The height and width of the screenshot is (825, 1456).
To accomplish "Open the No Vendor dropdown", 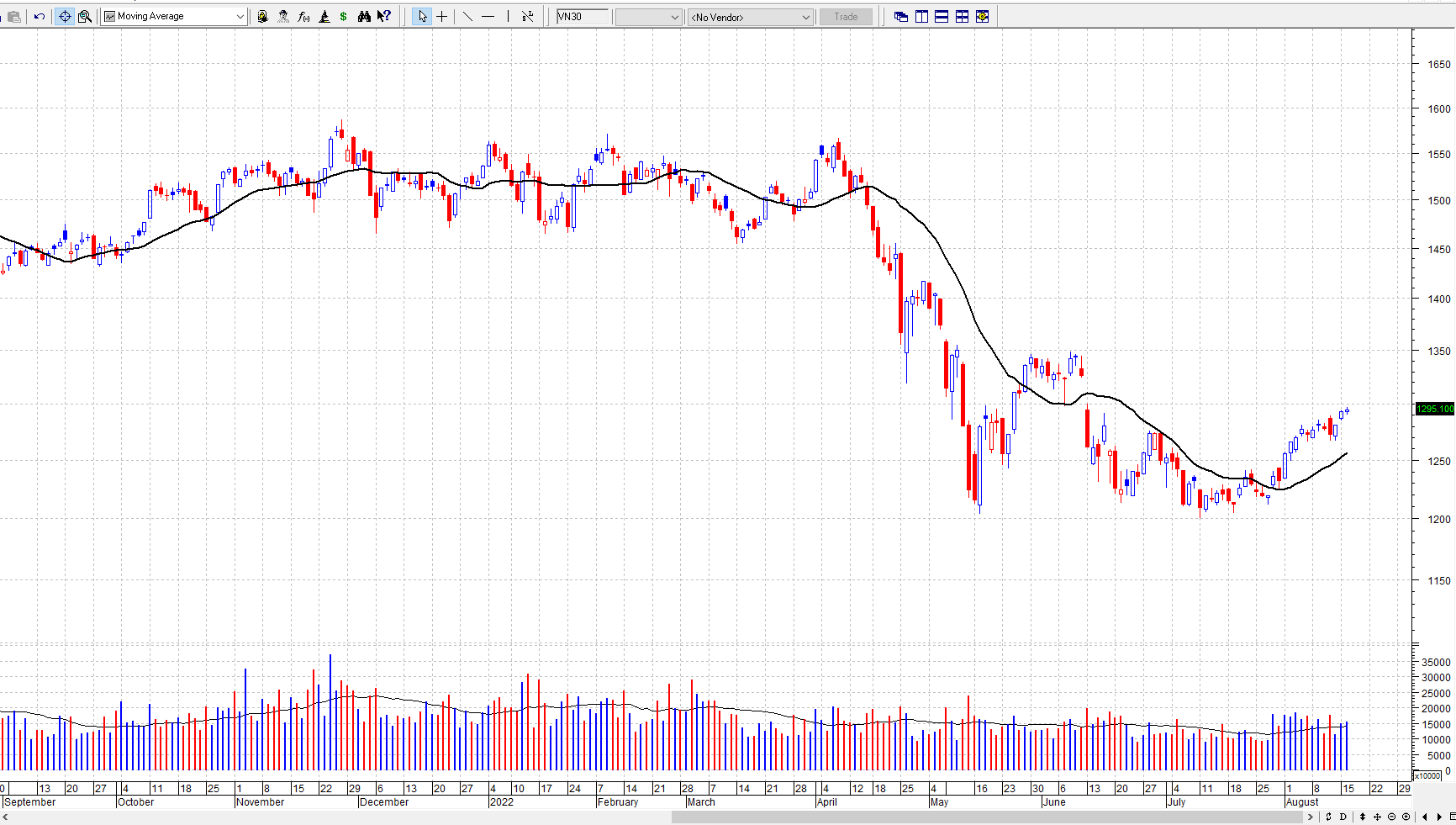I will point(751,17).
